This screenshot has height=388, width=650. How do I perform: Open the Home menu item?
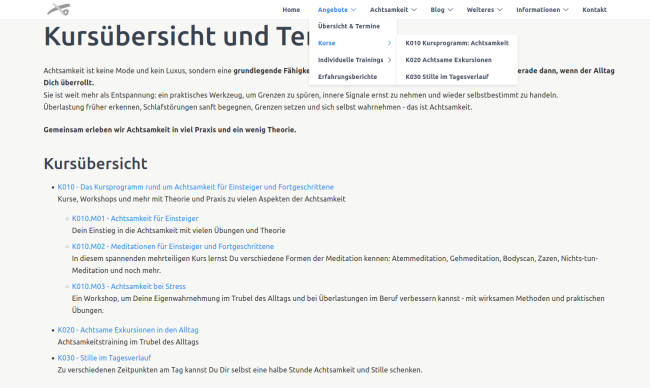[291, 10]
